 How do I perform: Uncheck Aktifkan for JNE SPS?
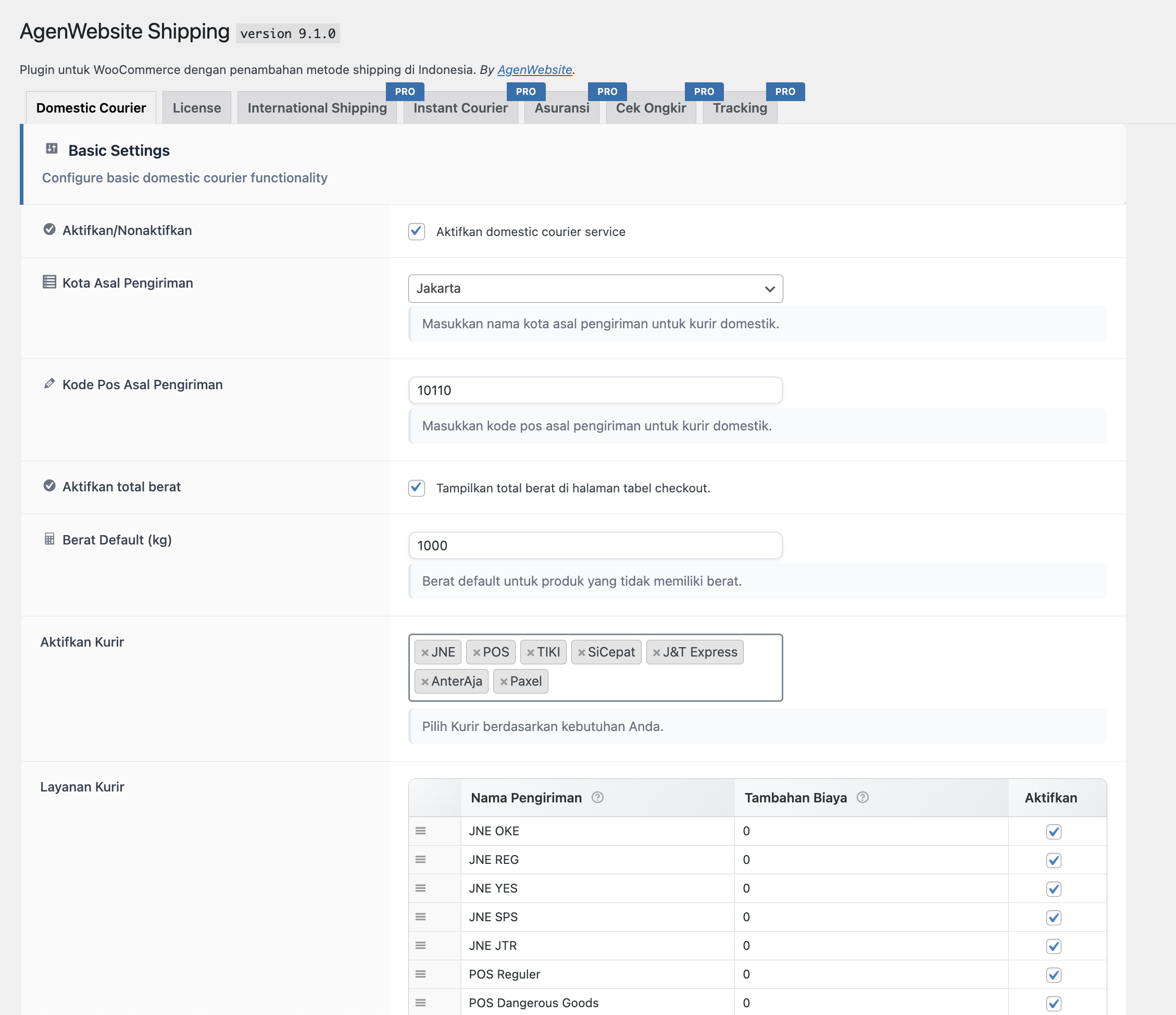[1054, 918]
